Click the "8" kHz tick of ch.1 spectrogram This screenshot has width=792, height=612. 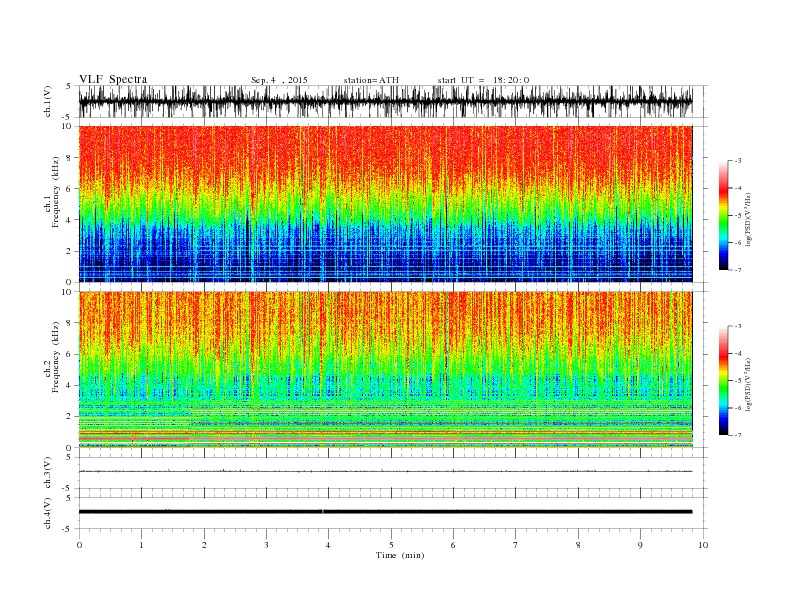click(69, 158)
